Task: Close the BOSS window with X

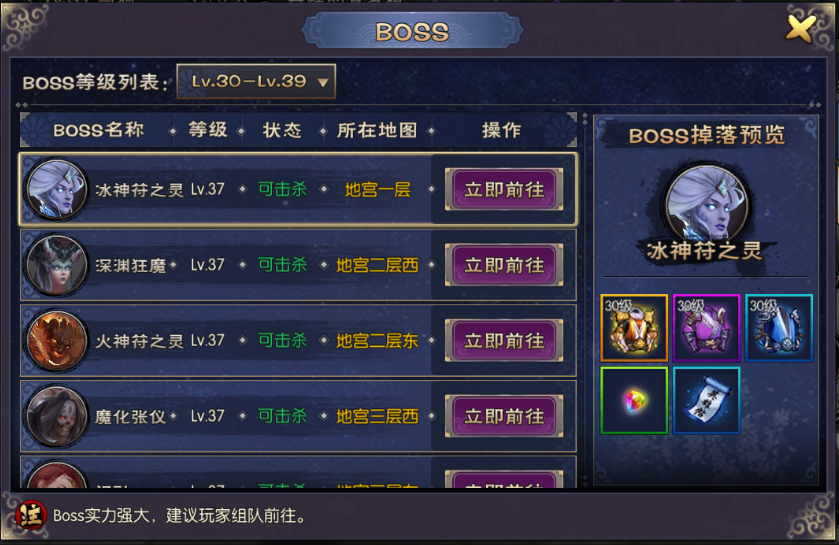Action: tap(801, 29)
